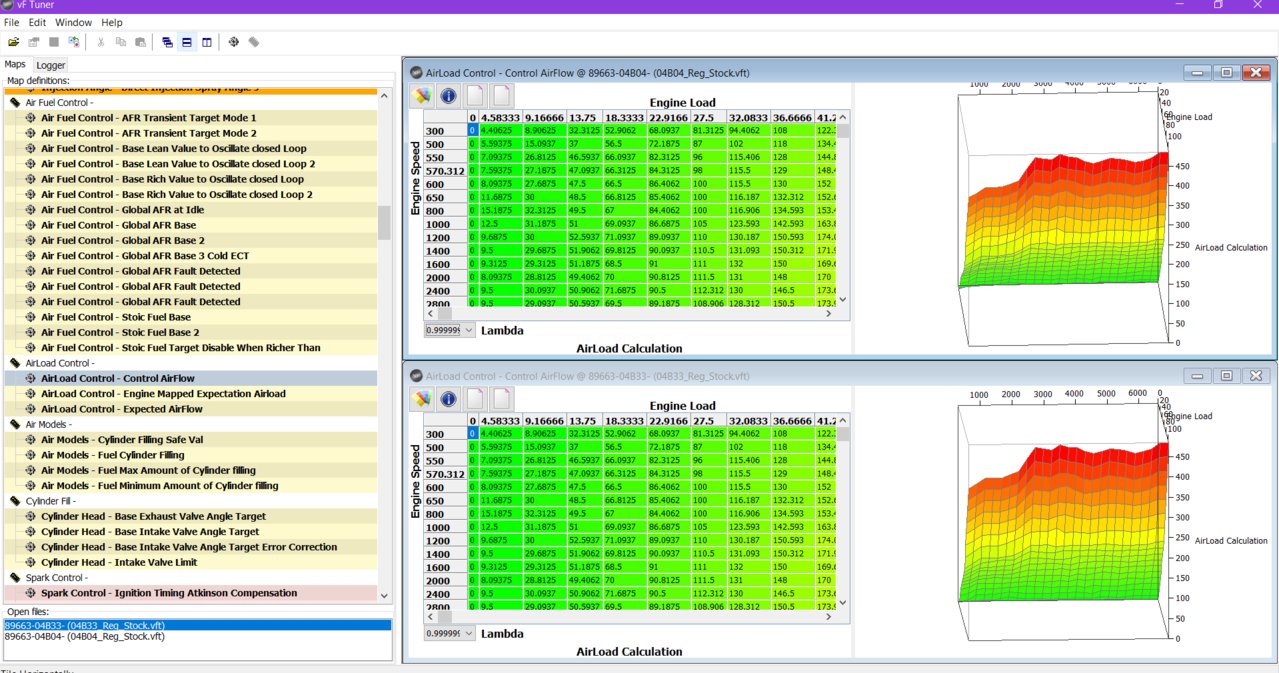Click the tag icon beside Cylinder Fill group
The width and height of the screenshot is (1279, 673).
click(x=15, y=501)
